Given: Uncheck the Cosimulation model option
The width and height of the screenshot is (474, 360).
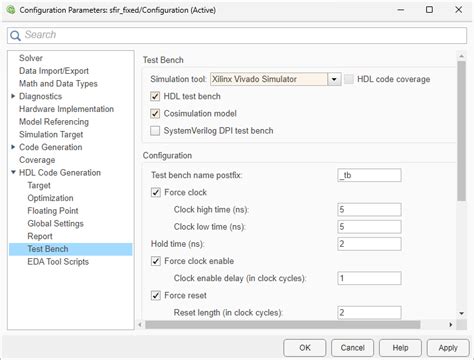Looking at the screenshot, I should coord(155,114).
